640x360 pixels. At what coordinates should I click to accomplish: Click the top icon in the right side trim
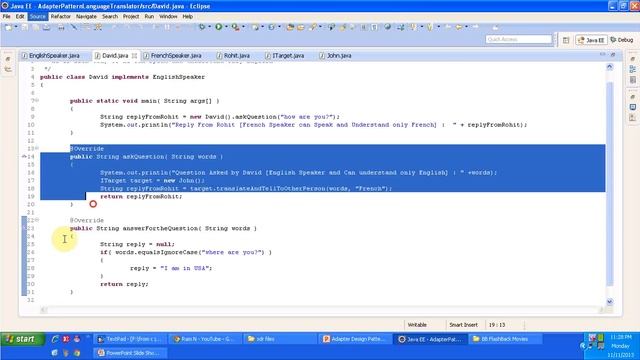pyautogui.click(x=633, y=59)
